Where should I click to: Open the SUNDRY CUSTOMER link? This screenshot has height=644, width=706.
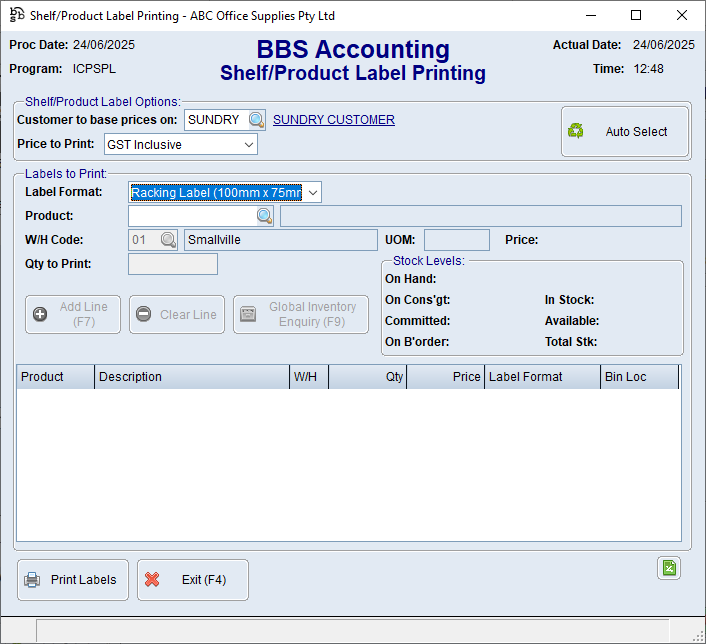[x=334, y=120]
